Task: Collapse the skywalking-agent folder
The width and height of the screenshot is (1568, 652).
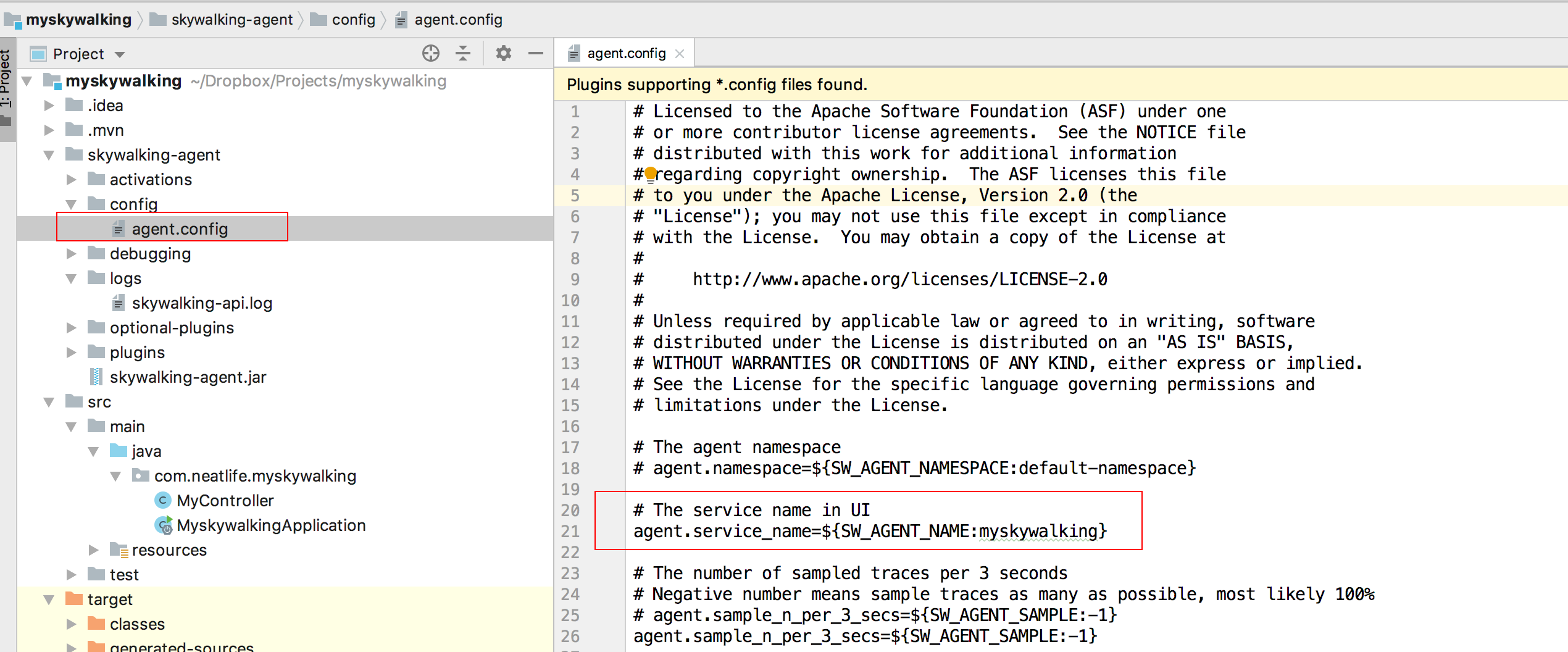Action: 49,155
